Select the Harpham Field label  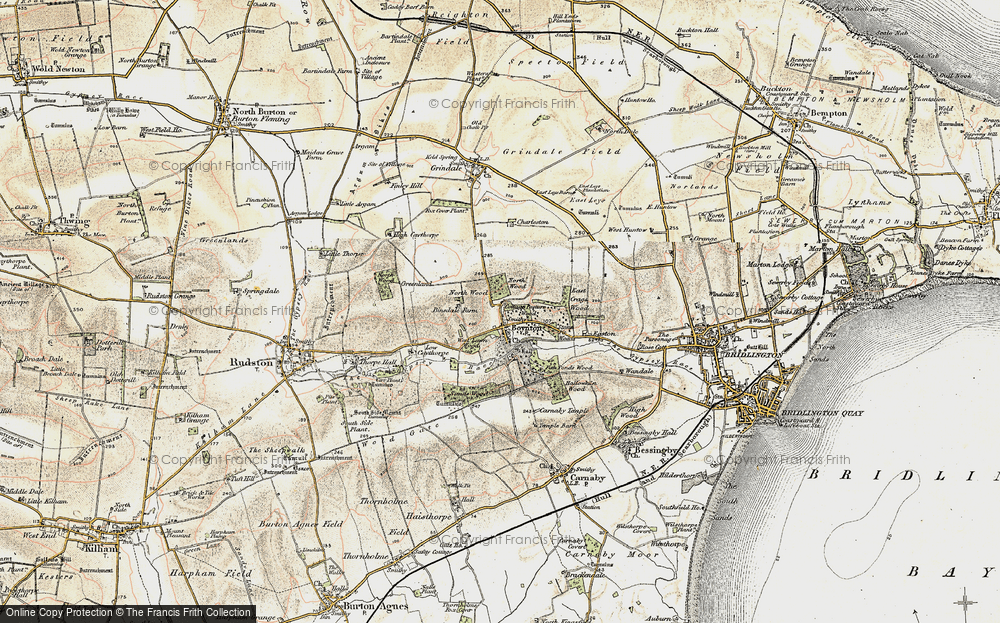[211, 573]
